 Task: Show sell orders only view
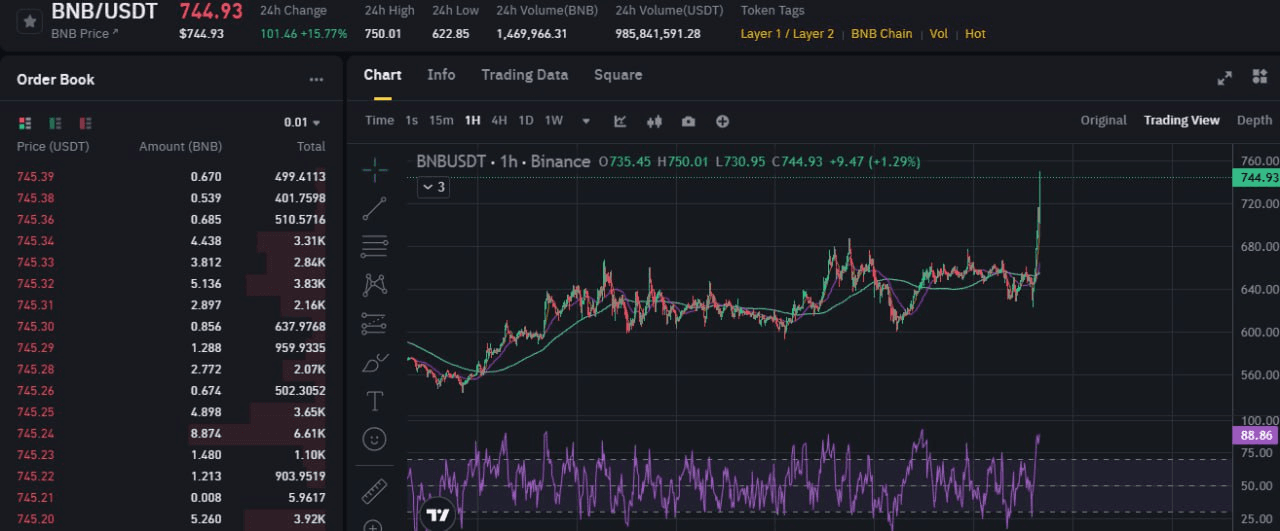85,123
